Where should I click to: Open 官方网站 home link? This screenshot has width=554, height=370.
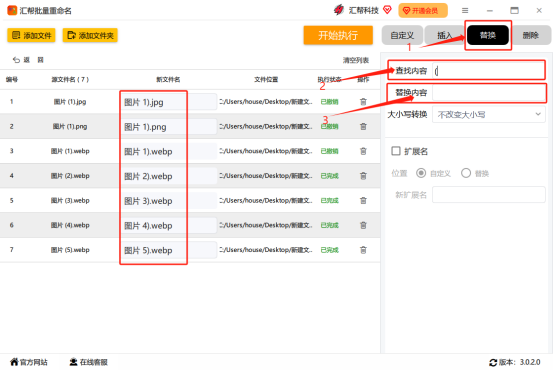[29, 362]
